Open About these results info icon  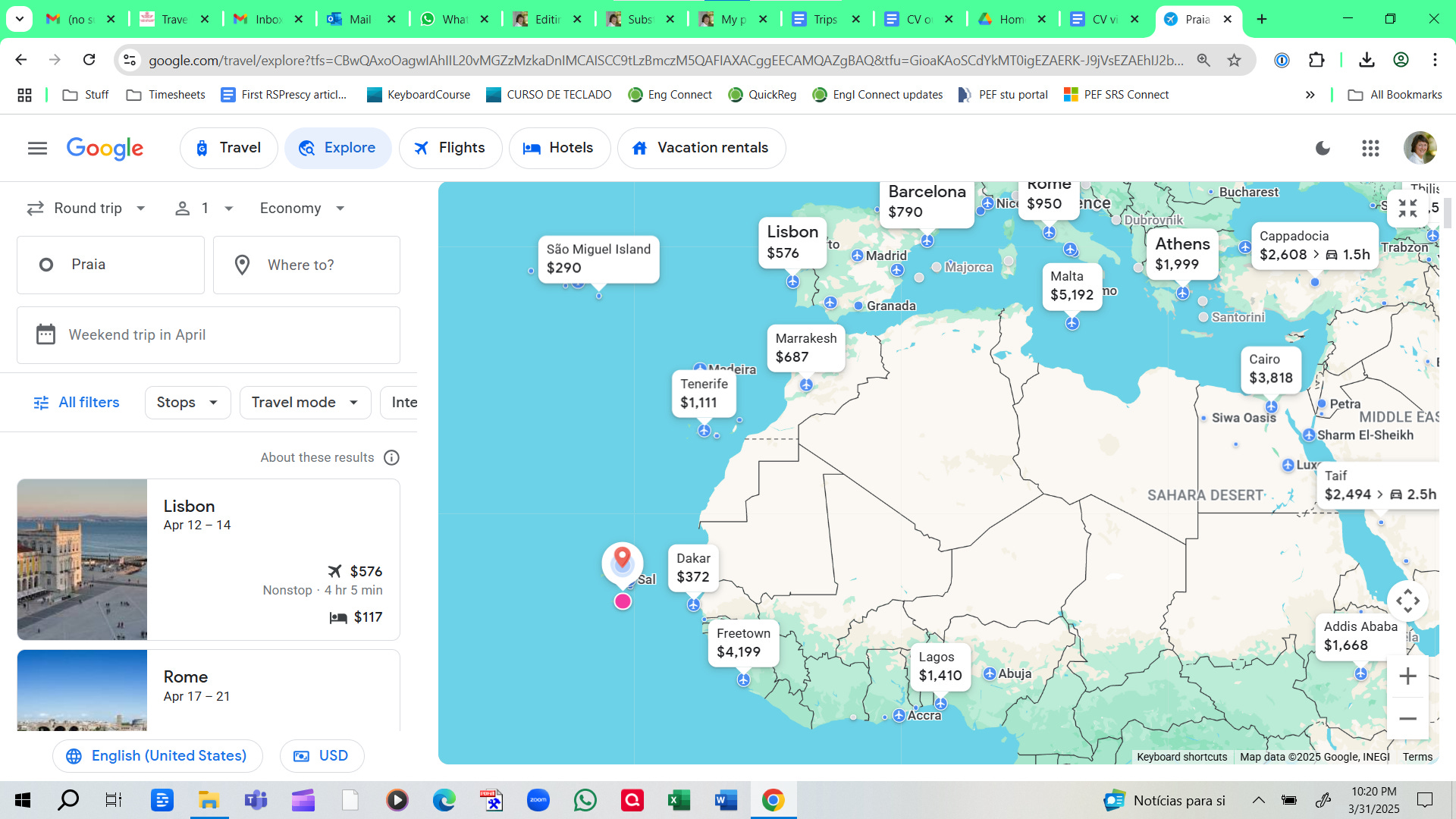(391, 457)
